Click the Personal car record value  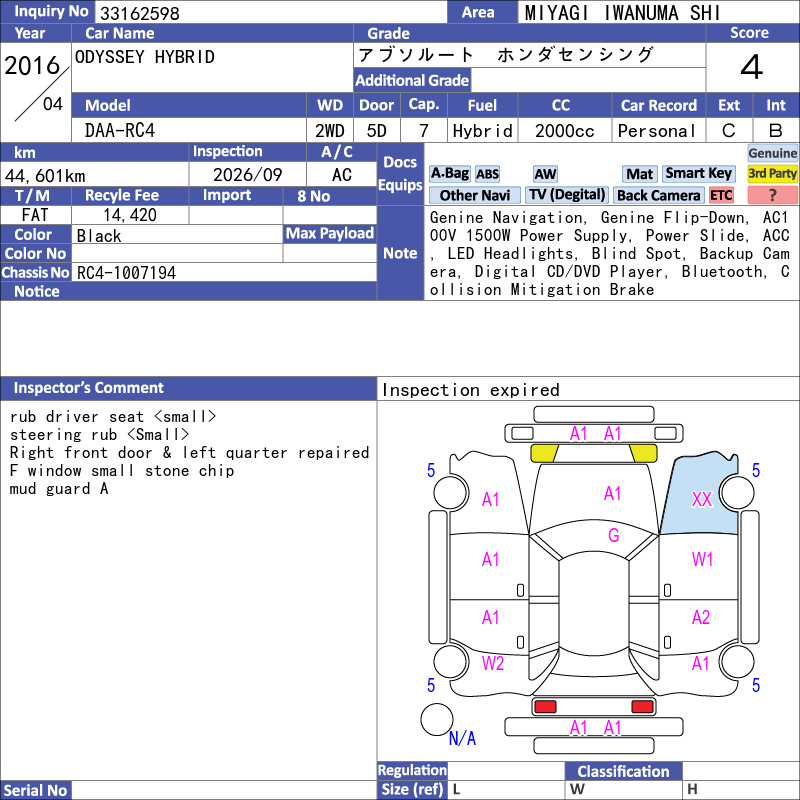[x=657, y=131]
